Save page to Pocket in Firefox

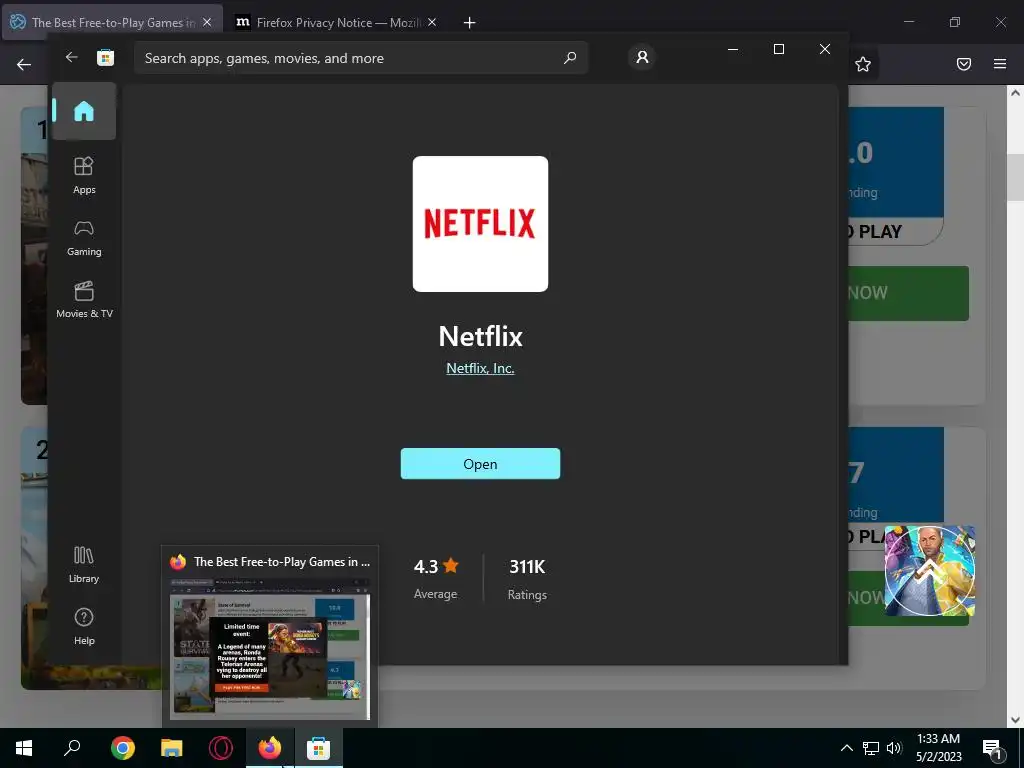[x=964, y=64]
